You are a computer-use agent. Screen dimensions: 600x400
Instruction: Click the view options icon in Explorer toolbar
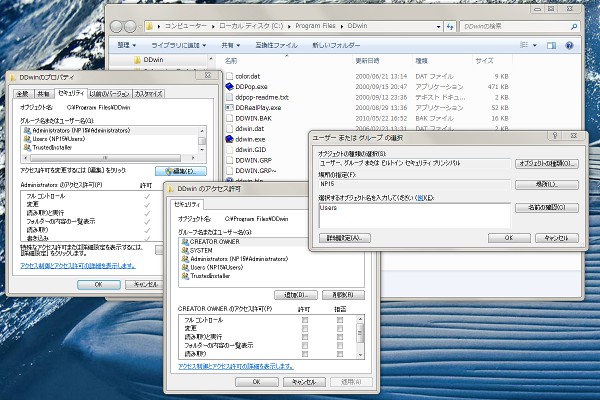[x=524, y=45]
